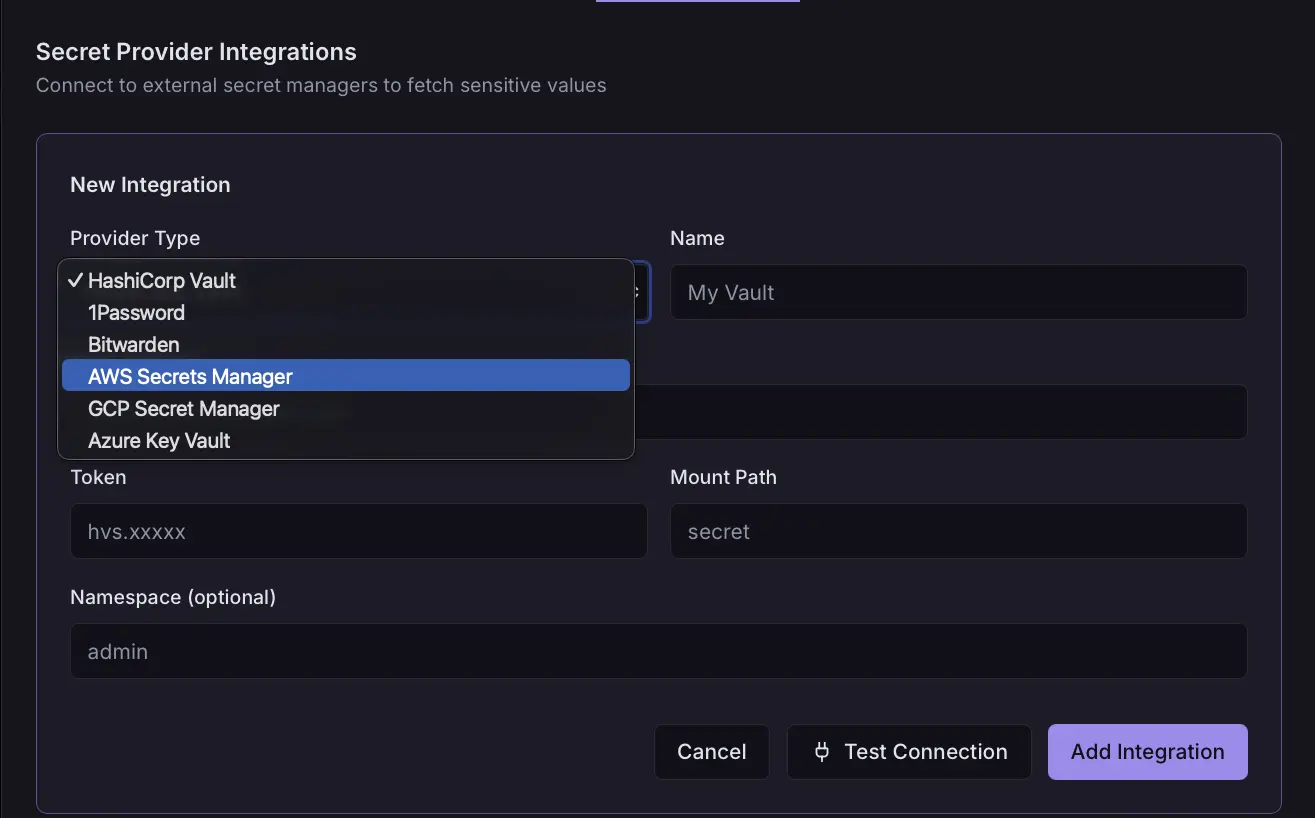Click the Token label text

[98, 477]
